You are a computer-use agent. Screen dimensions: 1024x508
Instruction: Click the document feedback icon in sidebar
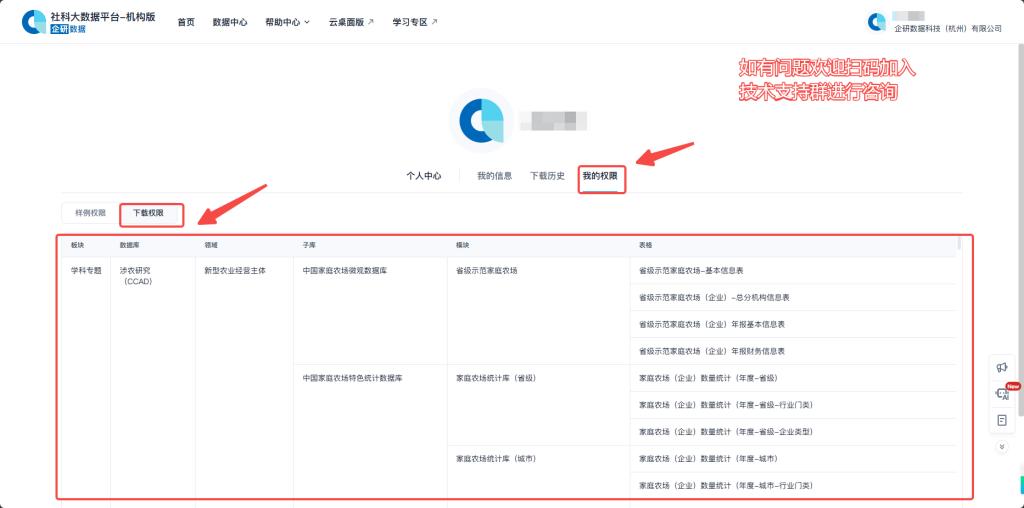coord(1002,421)
